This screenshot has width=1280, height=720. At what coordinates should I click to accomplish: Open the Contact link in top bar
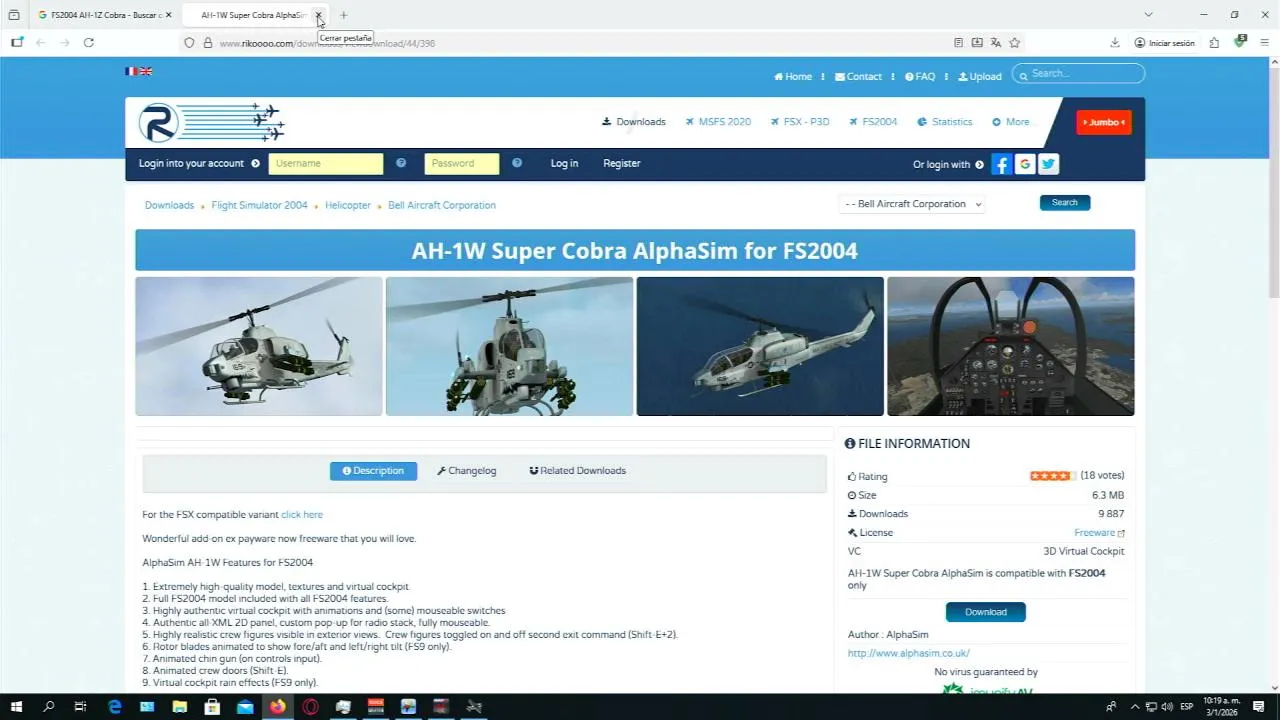click(x=859, y=76)
